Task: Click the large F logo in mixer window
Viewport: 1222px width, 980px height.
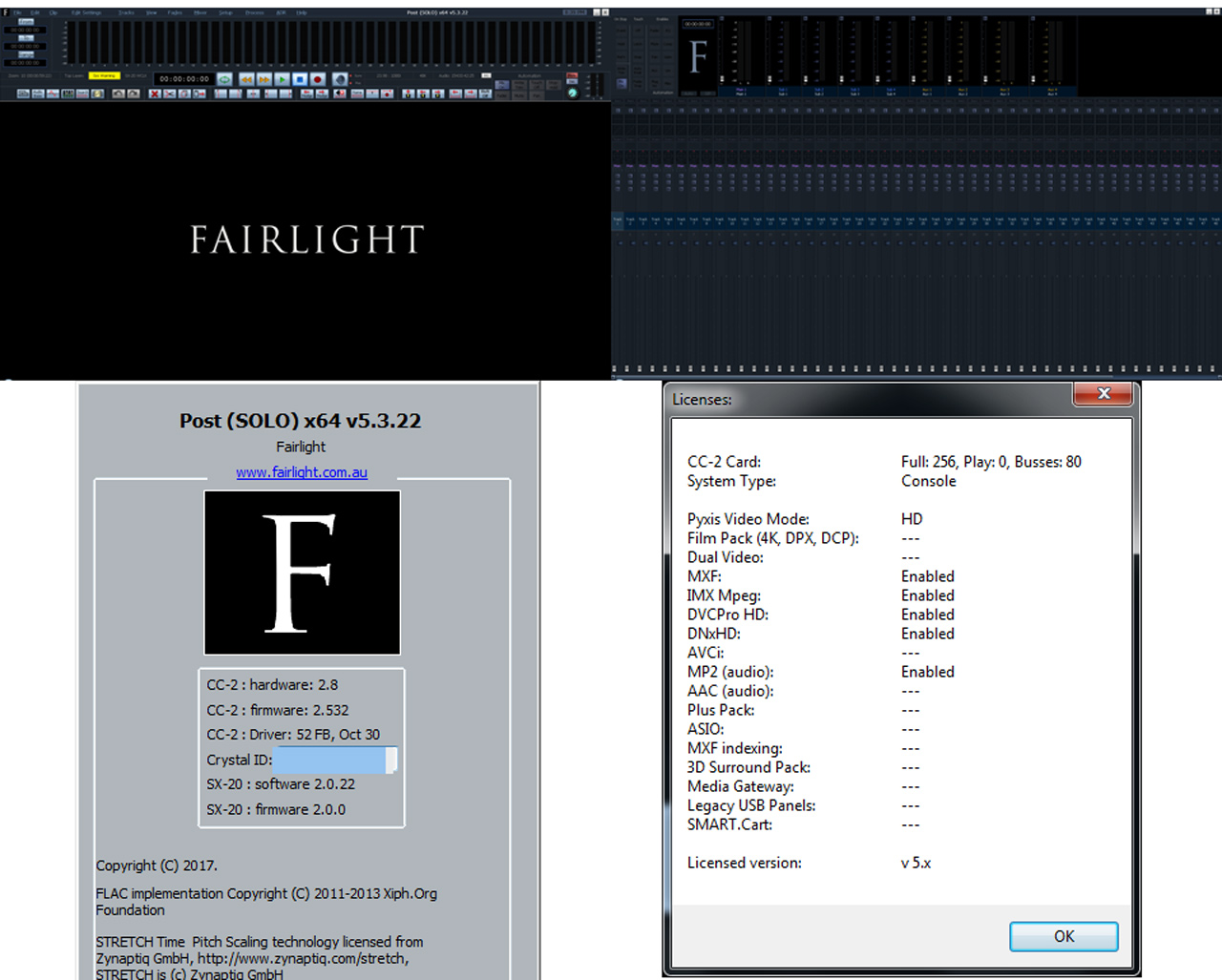Action: pos(698,56)
